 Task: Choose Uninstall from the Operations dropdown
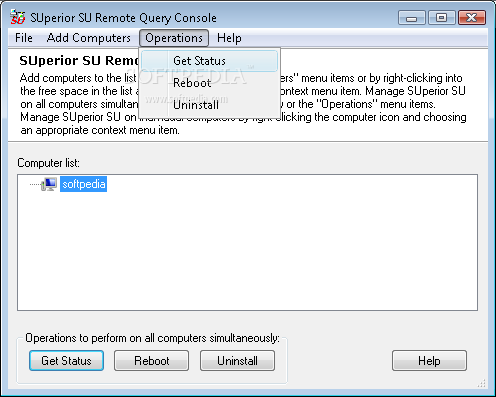209,105
